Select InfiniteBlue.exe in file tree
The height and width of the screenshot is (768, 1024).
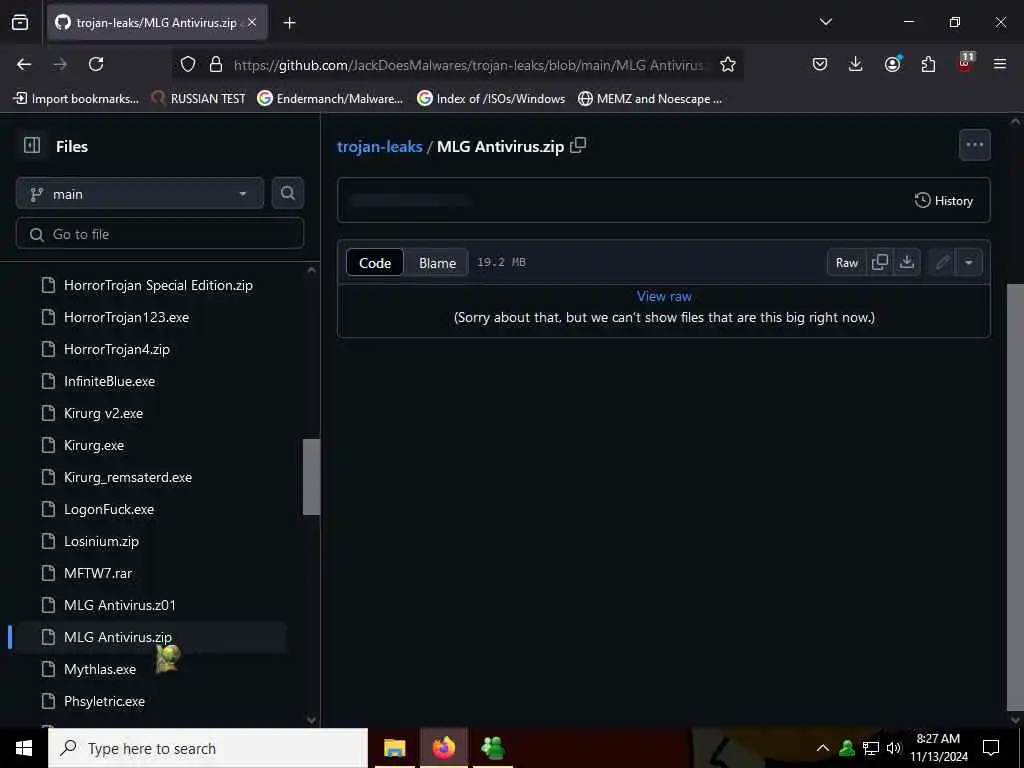click(x=109, y=381)
